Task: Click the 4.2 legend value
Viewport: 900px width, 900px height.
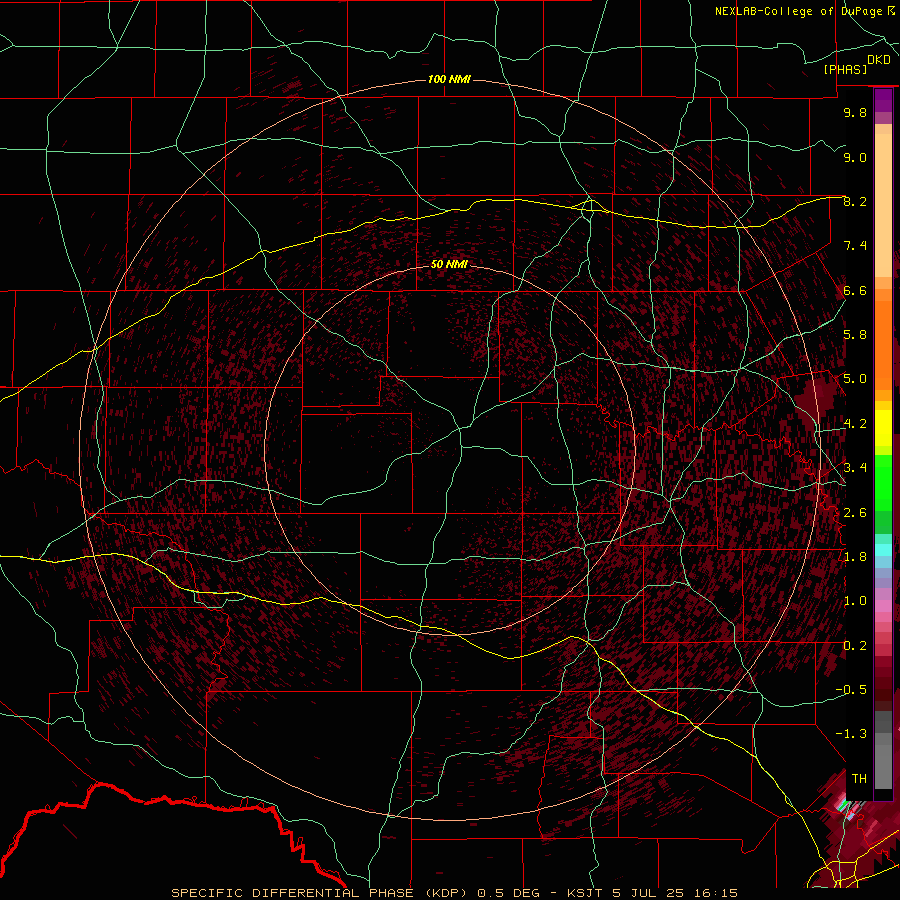Action: [x=855, y=424]
